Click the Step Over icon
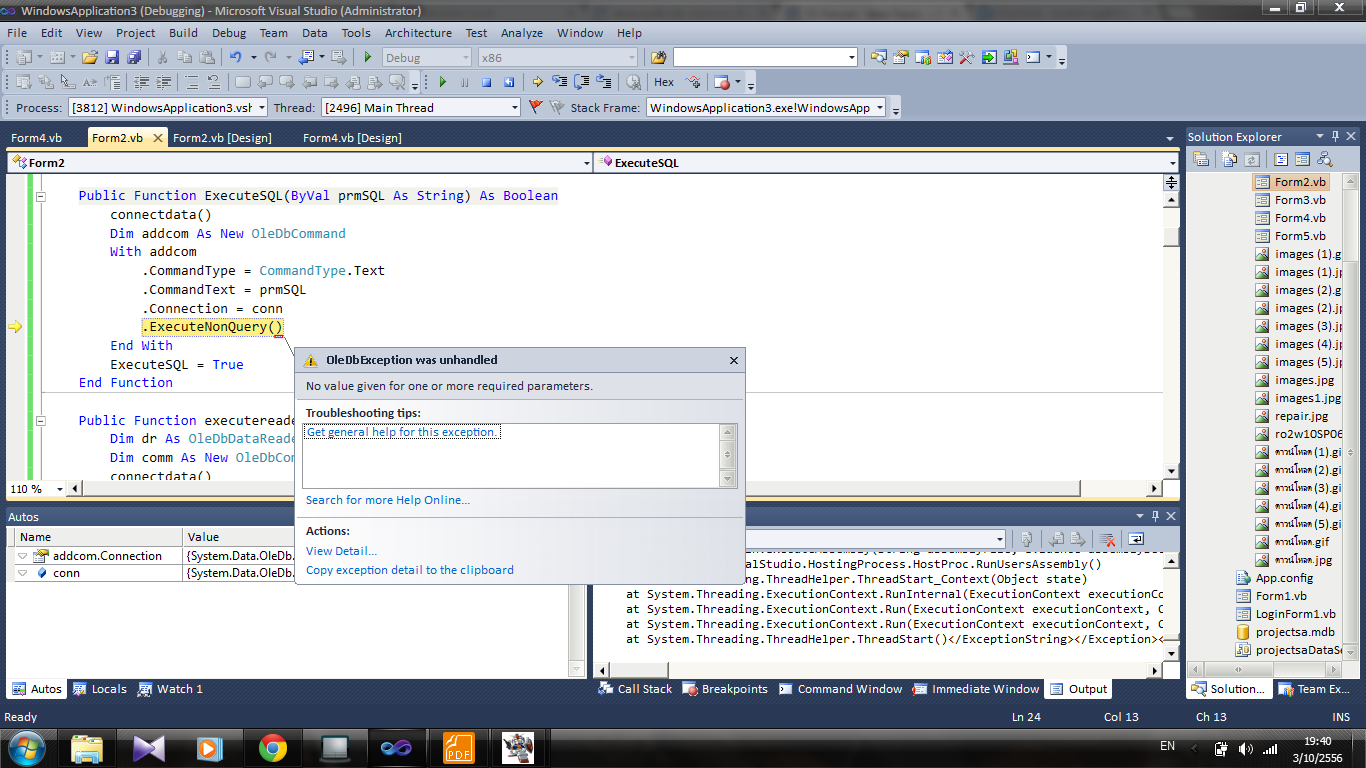Image resolution: width=1366 pixels, height=768 pixels. click(x=582, y=82)
